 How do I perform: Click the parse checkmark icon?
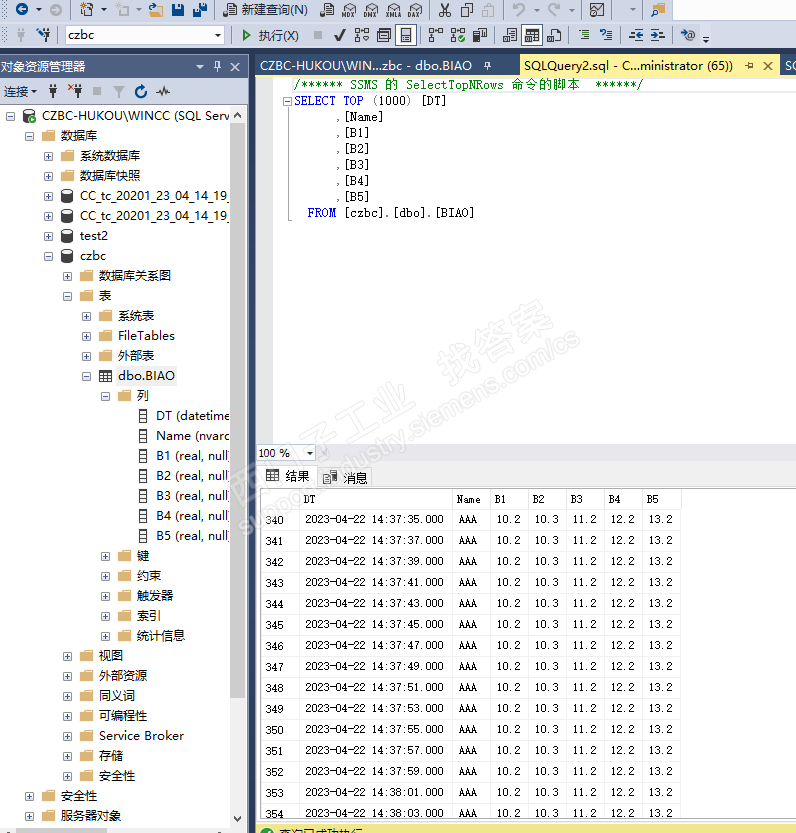340,36
